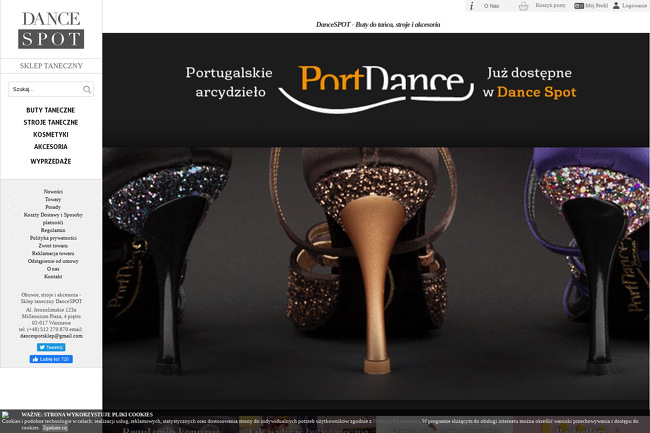Open Kosmetyki menu

pyautogui.click(x=51, y=135)
